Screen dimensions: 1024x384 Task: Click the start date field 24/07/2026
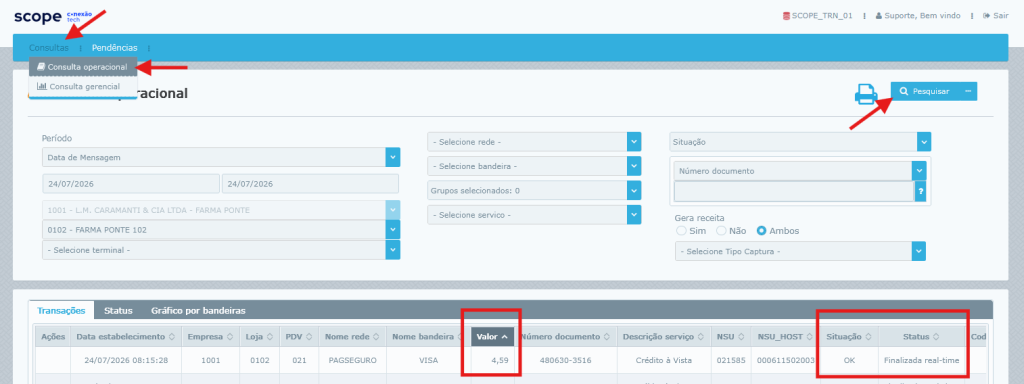131,184
